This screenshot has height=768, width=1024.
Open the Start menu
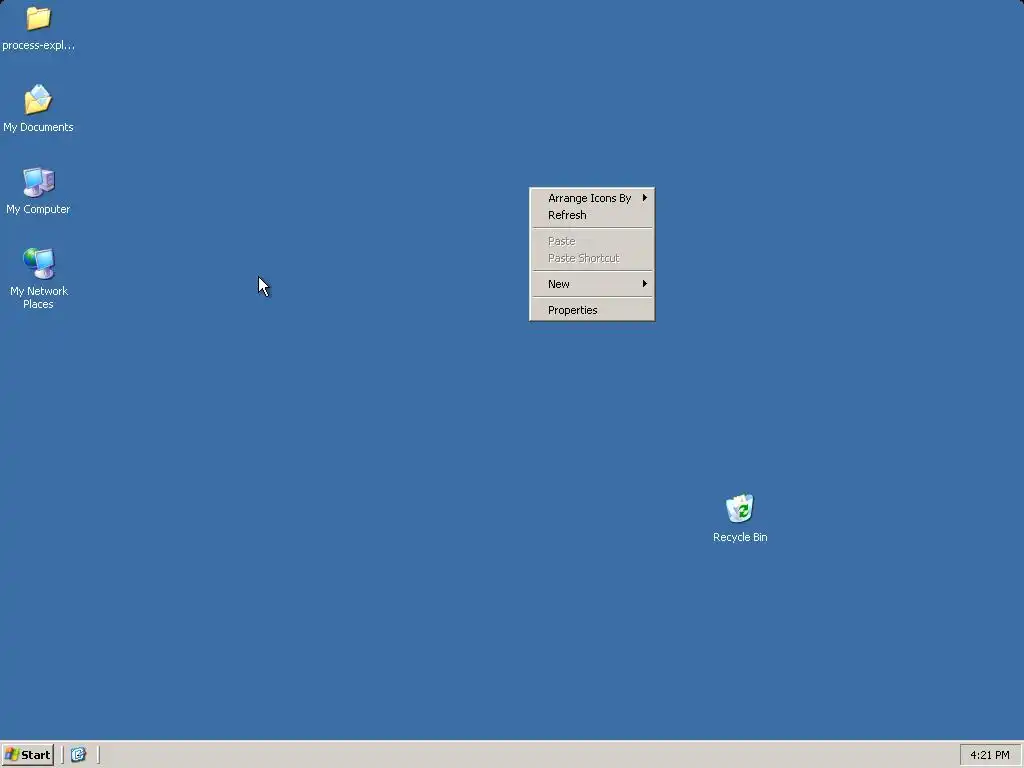pyautogui.click(x=27, y=755)
